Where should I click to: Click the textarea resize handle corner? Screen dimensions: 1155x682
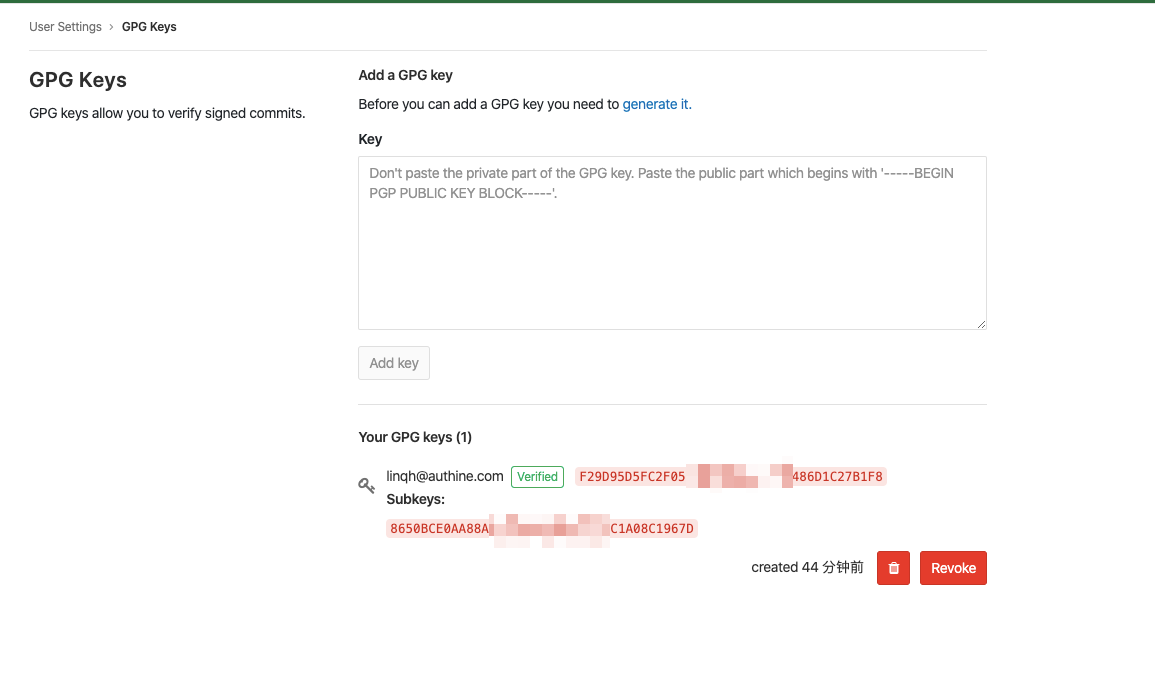(x=981, y=324)
